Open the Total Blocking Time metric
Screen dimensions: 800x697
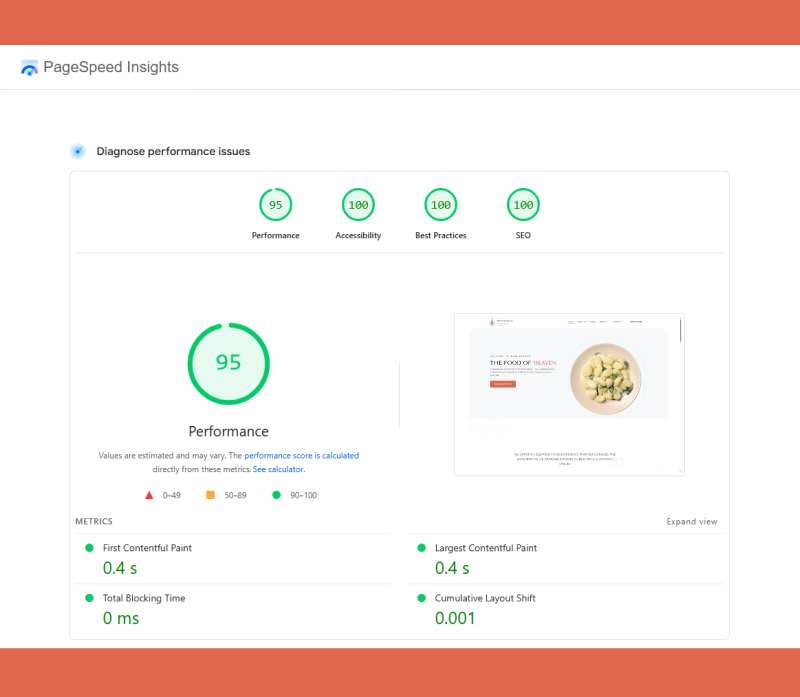click(x=144, y=598)
